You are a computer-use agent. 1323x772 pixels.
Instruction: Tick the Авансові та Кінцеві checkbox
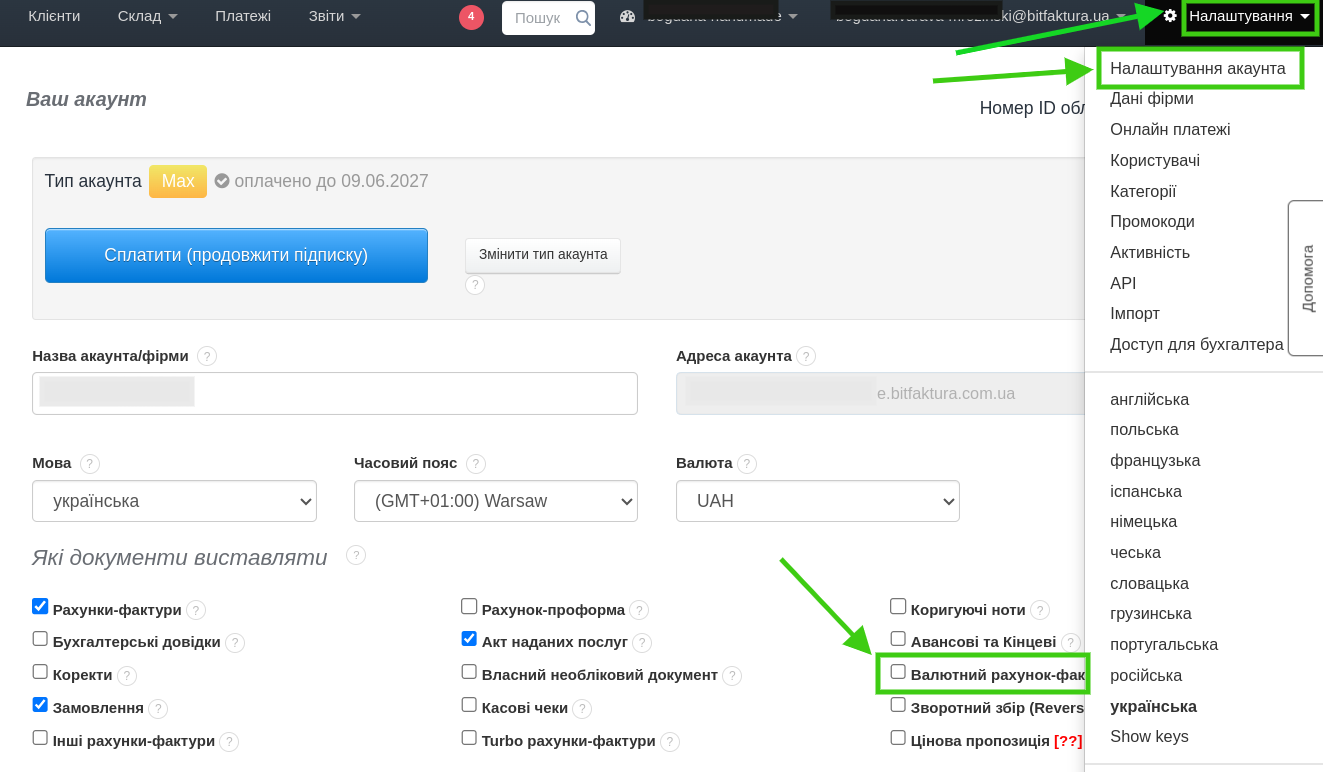click(x=898, y=639)
